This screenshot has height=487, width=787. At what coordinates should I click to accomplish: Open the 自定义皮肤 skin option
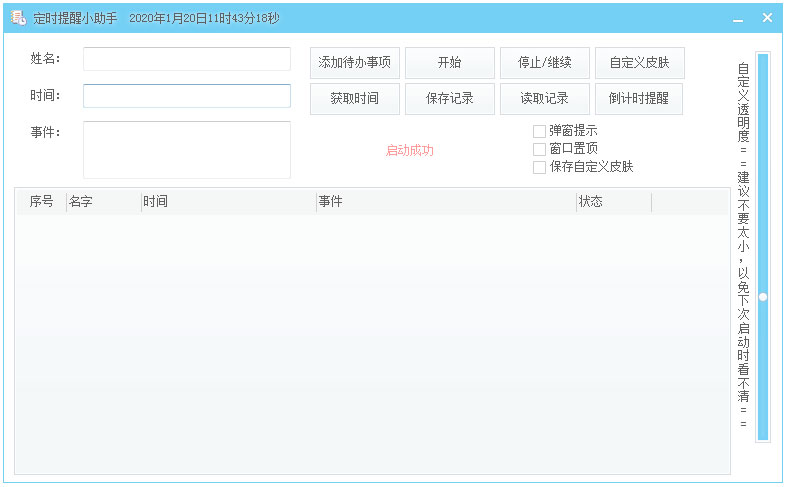point(640,63)
